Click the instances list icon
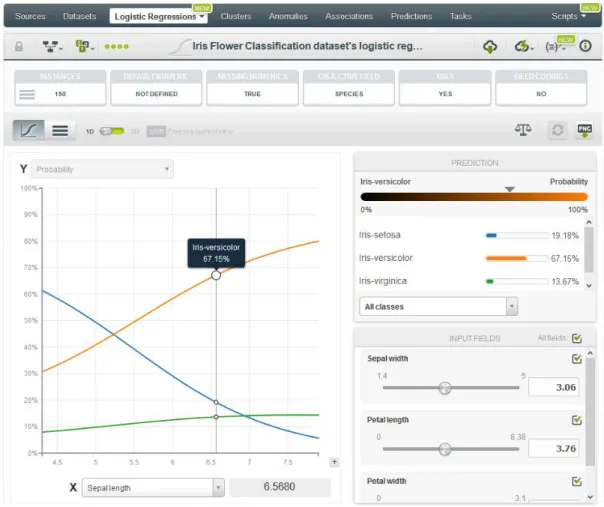The height and width of the screenshot is (507, 604). pyautogui.click(x=27, y=94)
